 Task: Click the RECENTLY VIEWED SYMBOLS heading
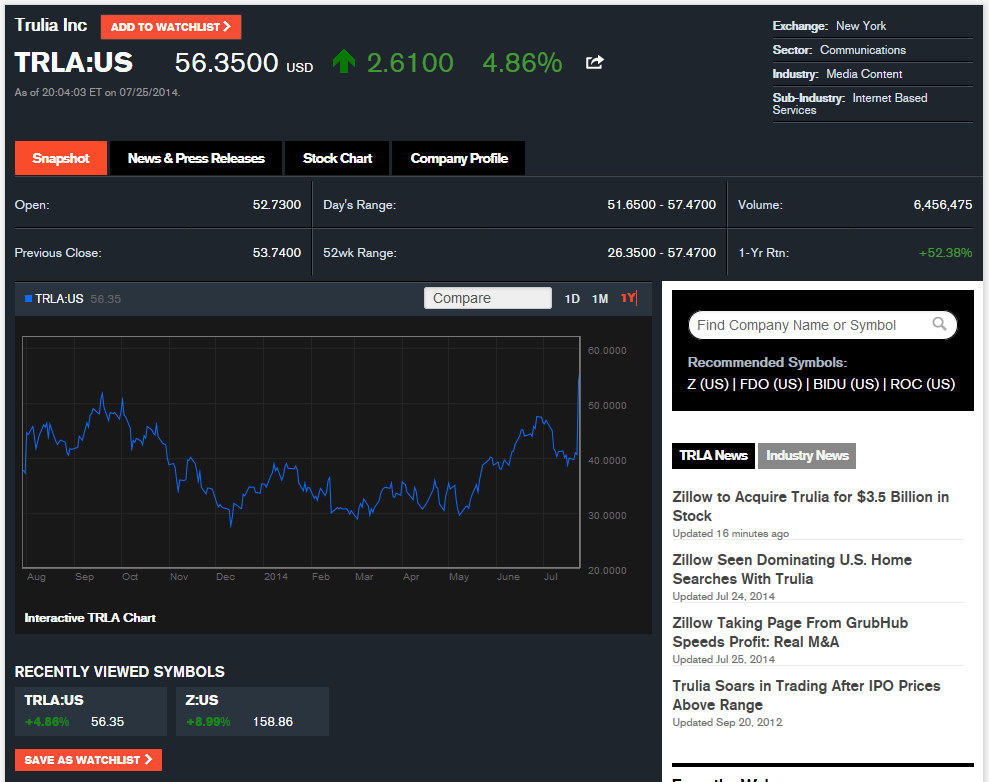[120, 672]
